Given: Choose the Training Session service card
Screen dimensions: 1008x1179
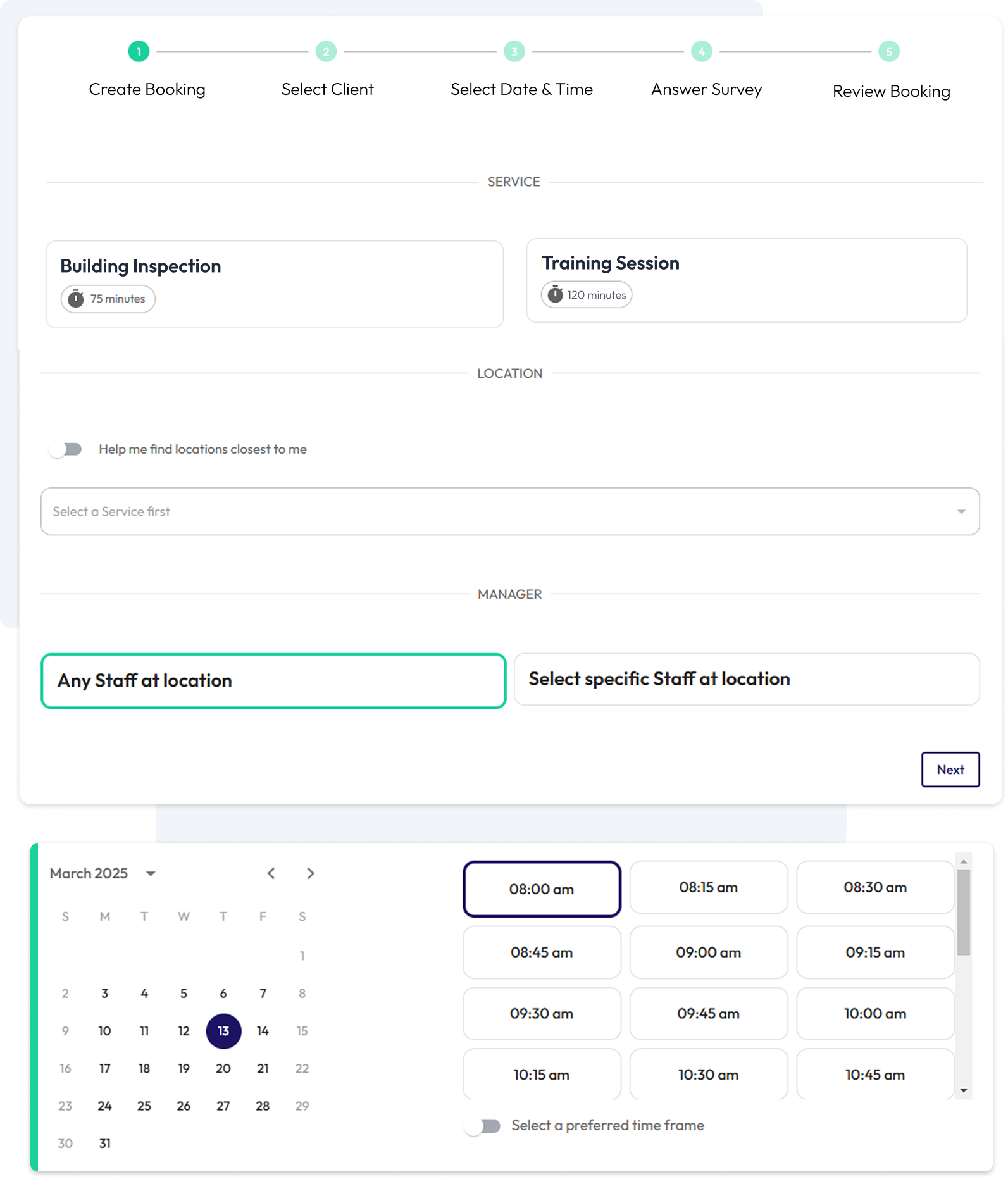Looking at the screenshot, I should 747,280.
